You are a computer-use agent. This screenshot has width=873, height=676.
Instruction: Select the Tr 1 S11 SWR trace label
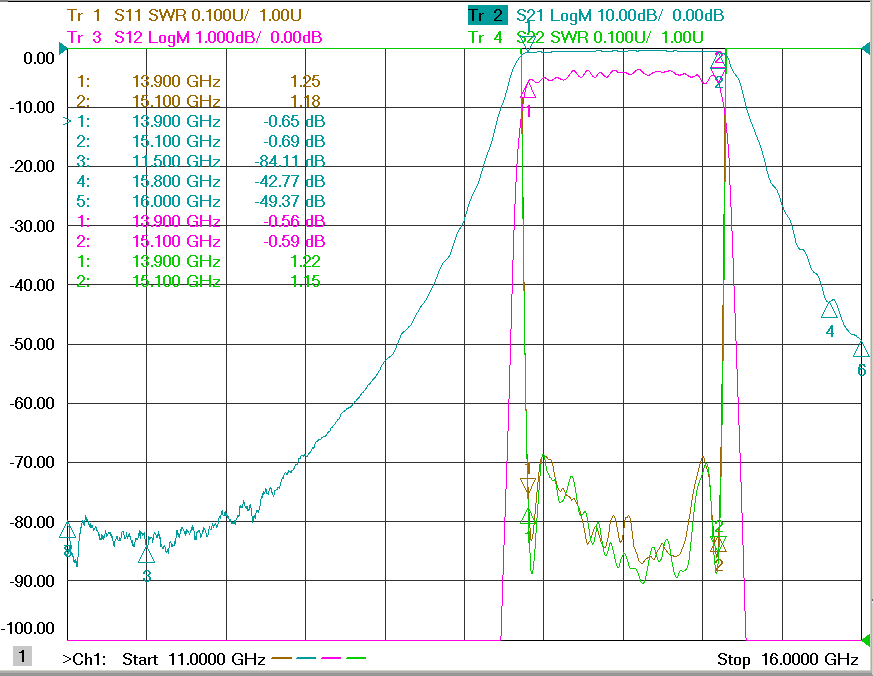[184, 15]
